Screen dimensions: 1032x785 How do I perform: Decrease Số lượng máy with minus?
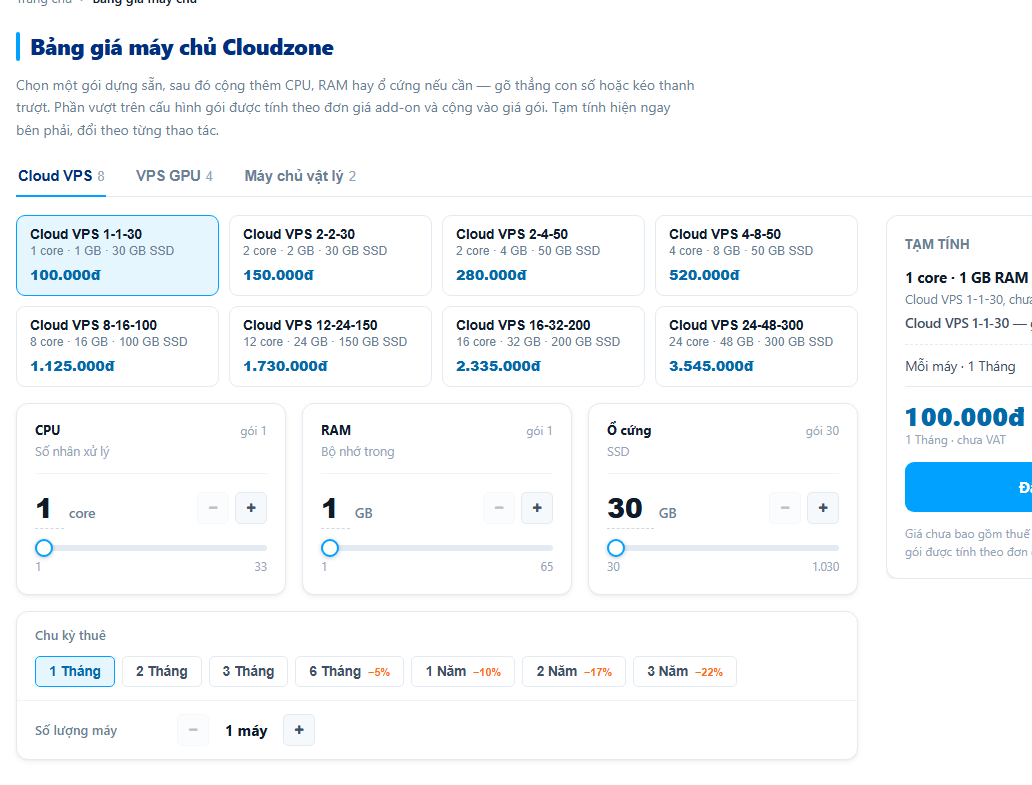pos(193,730)
